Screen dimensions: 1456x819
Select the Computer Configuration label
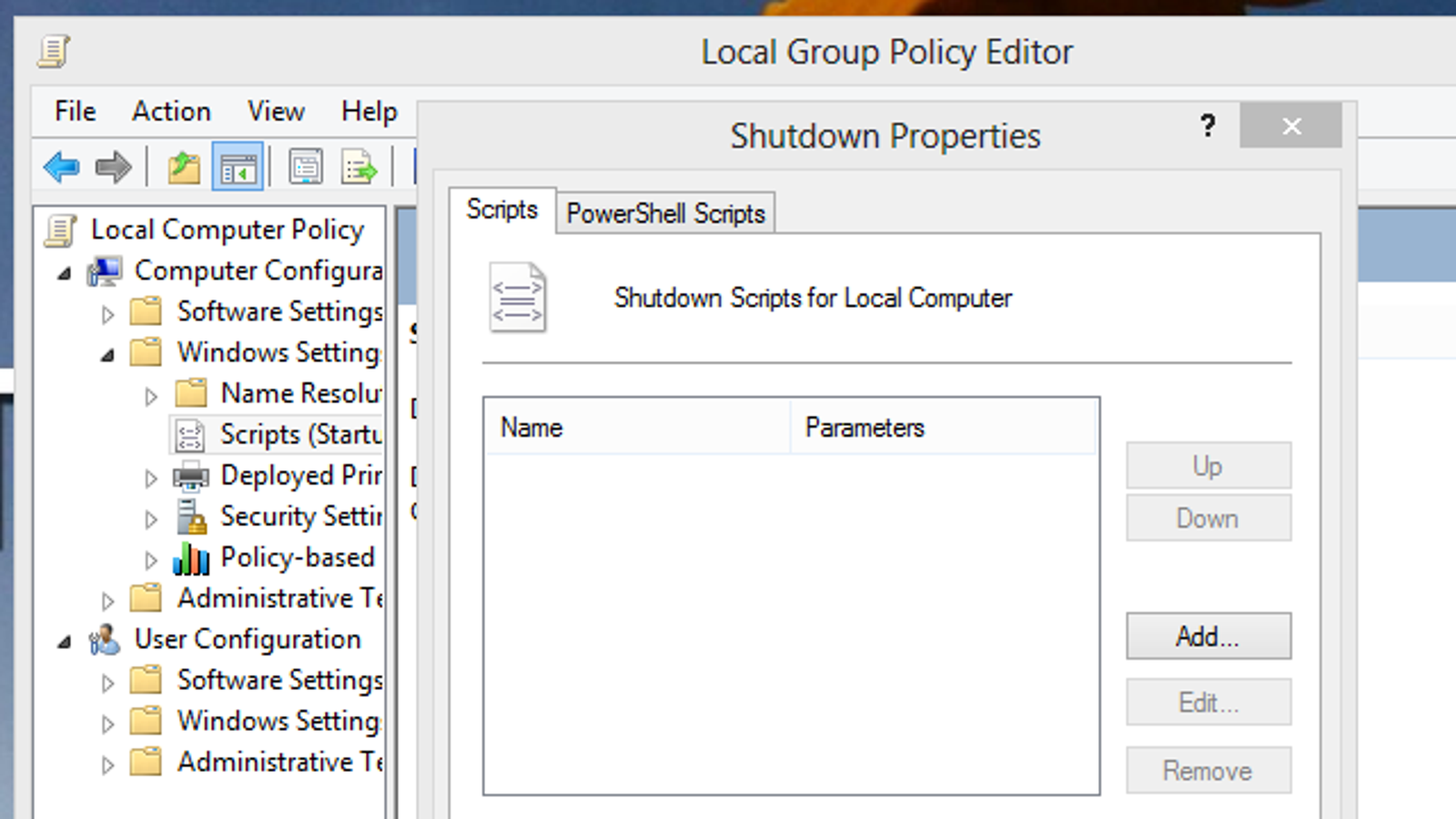pyautogui.click(x=258, y=271)
